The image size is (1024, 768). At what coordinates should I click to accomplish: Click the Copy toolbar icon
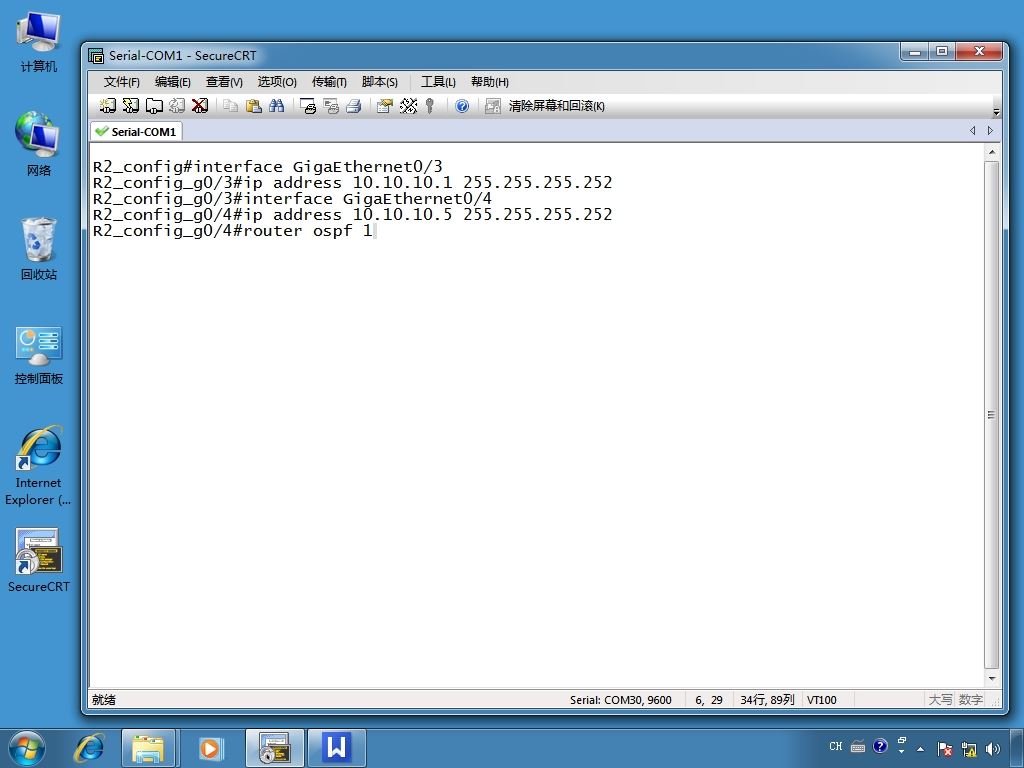click(x=230, y=106)
